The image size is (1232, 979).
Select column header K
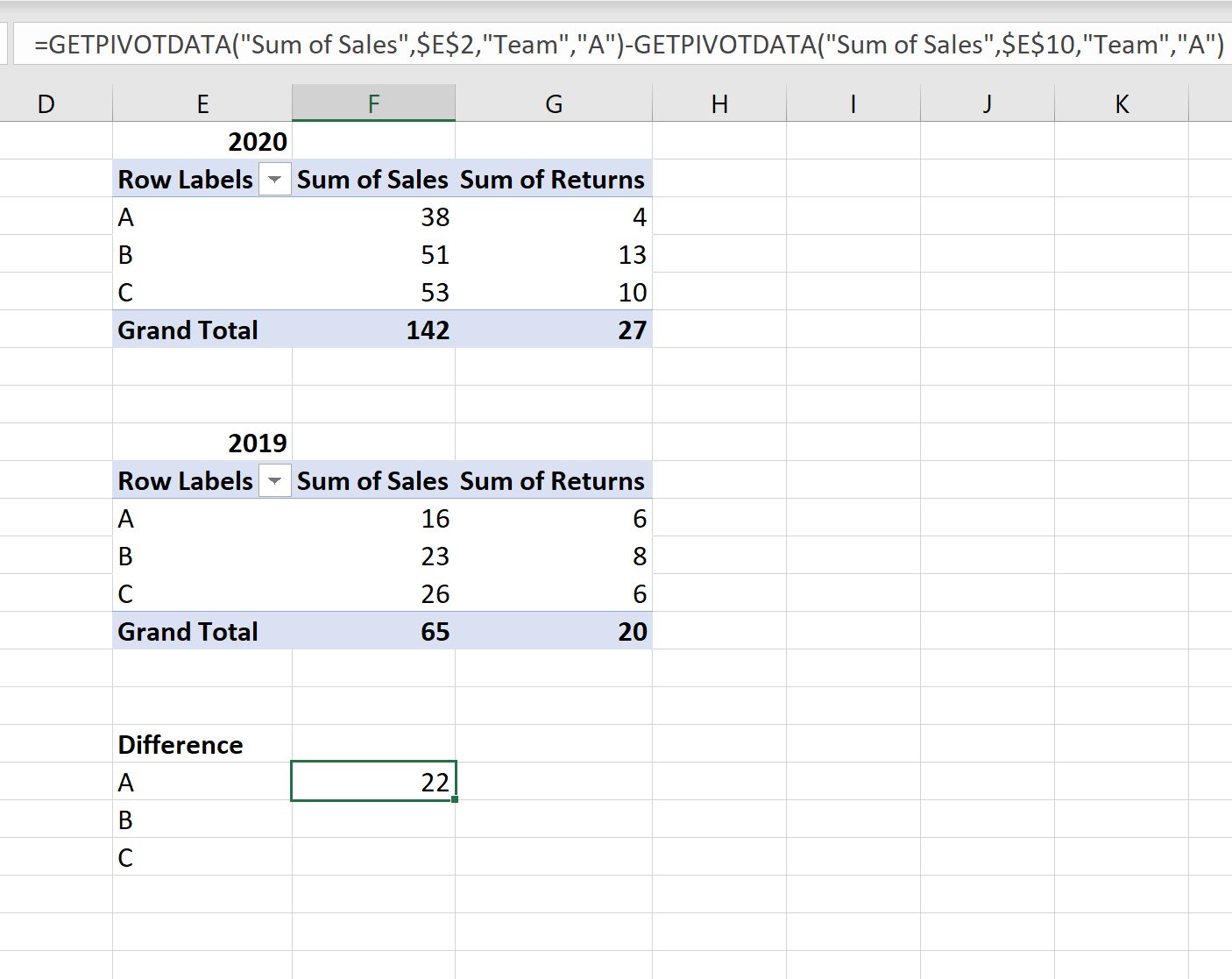1122,103
